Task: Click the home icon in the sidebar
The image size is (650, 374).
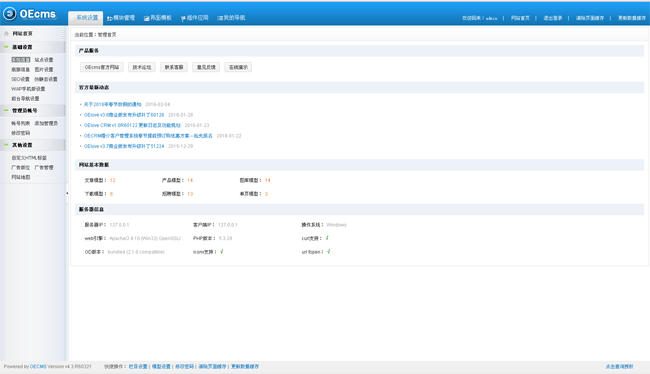Action: (x=6, y=34)
